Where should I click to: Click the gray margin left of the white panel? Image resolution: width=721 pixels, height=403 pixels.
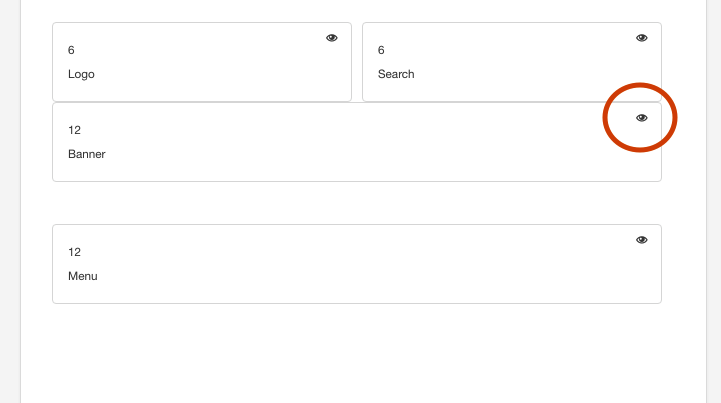[x=10, y=202]
